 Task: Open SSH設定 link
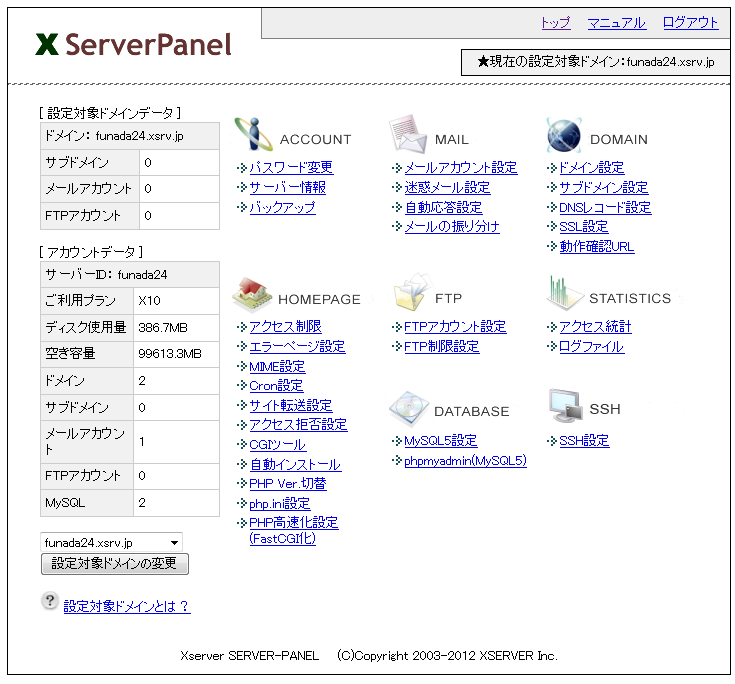coord(584,441)
